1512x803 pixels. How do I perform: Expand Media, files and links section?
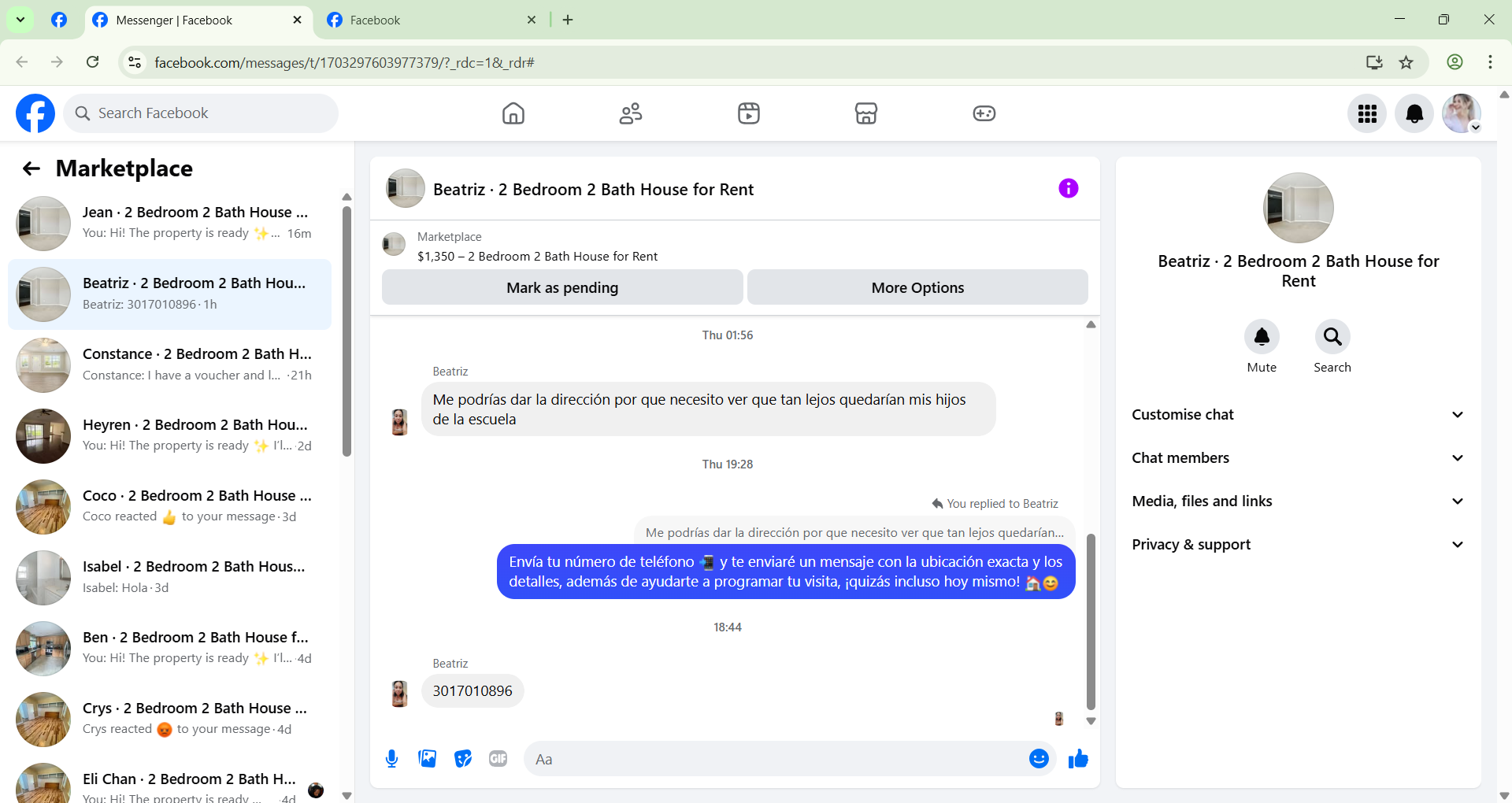(x=1299, y=501)
